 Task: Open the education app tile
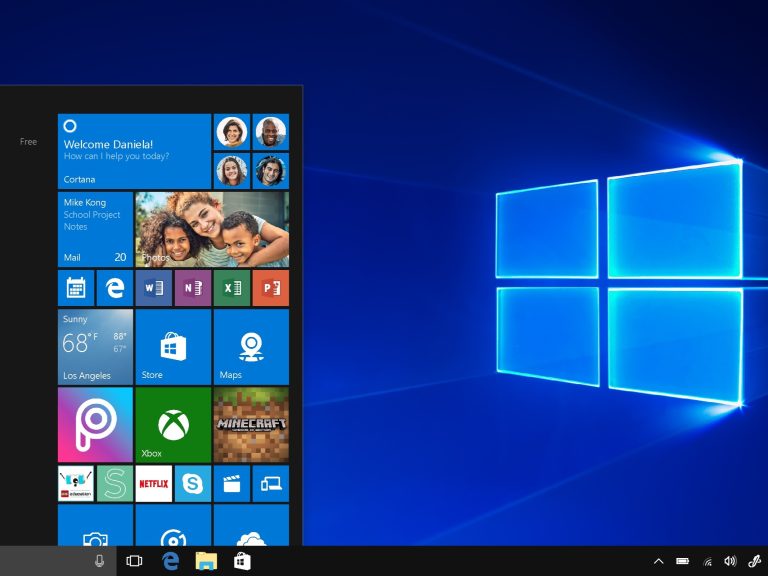[76, 483]
